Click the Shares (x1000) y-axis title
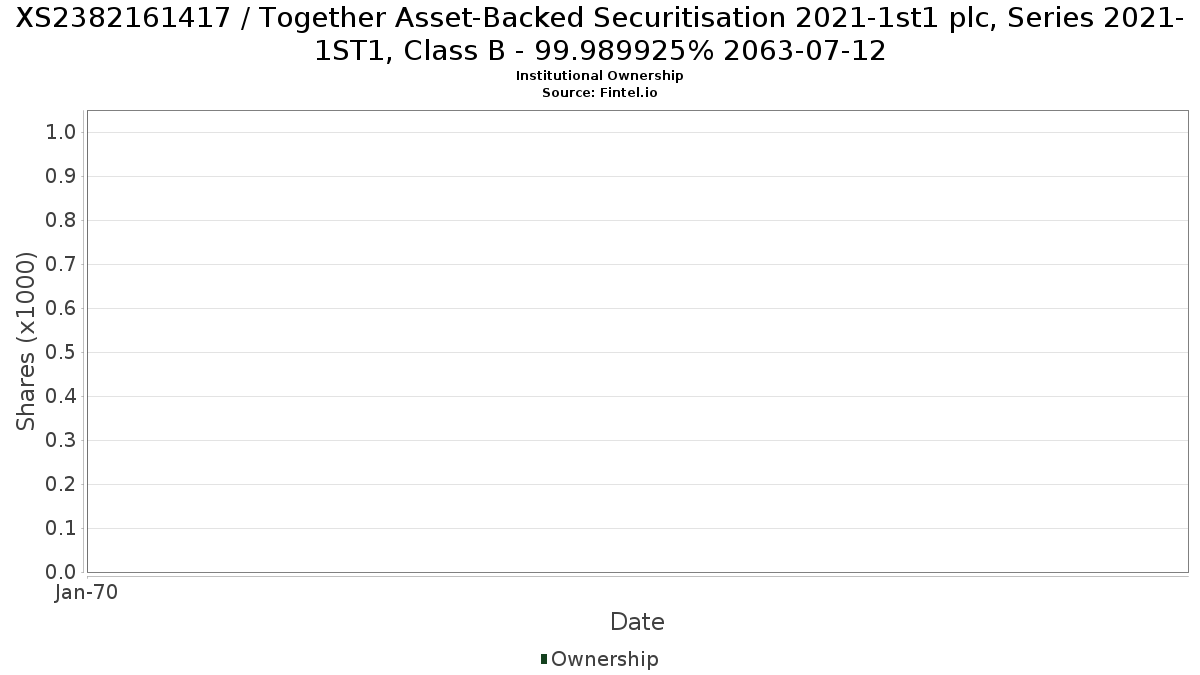The height and width of the screenshot is (675, 1200). point(26,341)
